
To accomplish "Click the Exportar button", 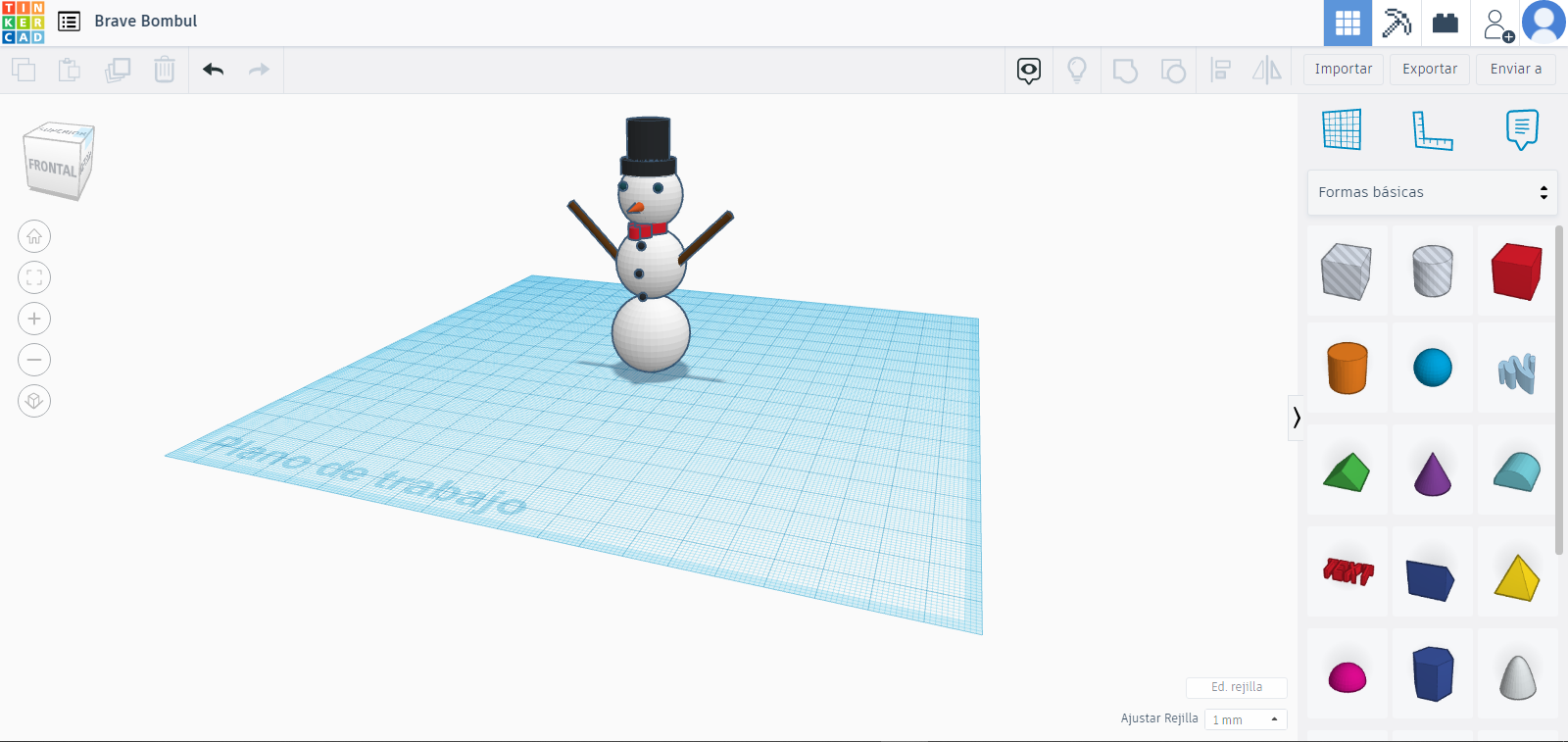I will click(x=1430, y=70).
